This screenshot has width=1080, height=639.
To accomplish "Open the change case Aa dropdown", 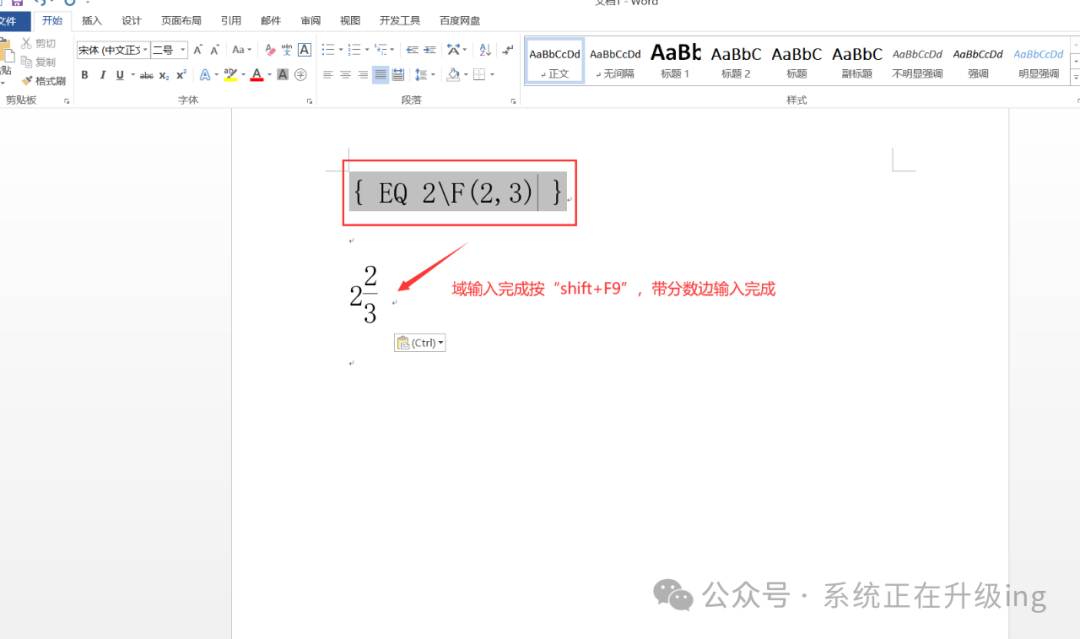I will click(x=242, y=50).
